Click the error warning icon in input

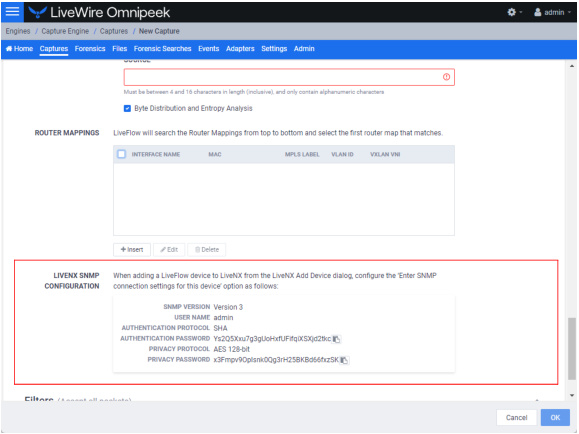pyautogui.click(x=446, y=77)
